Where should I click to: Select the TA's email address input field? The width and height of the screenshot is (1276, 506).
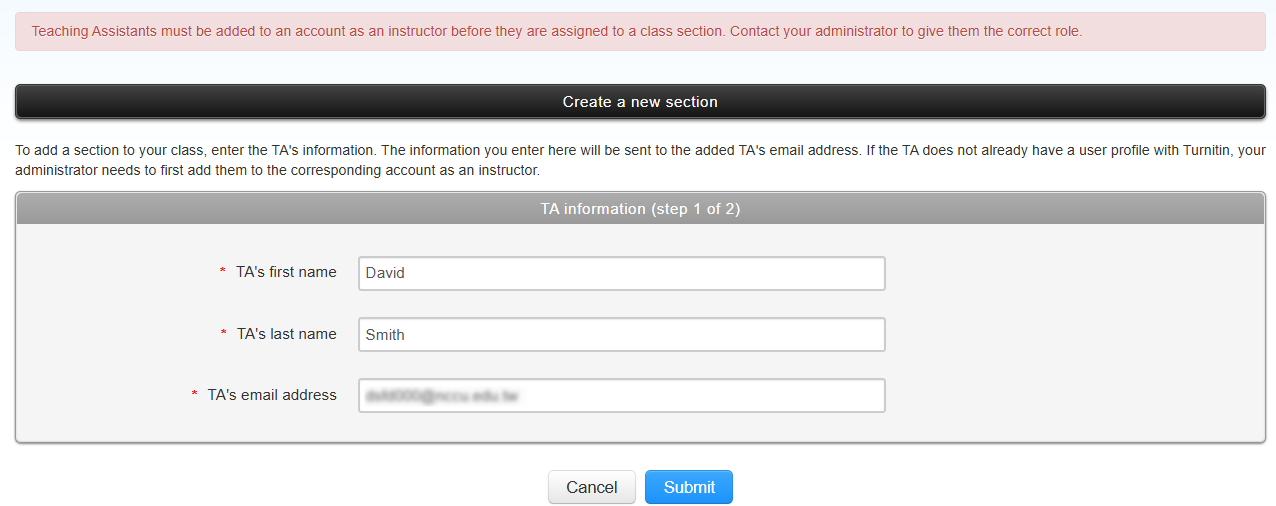click(621, 396)
